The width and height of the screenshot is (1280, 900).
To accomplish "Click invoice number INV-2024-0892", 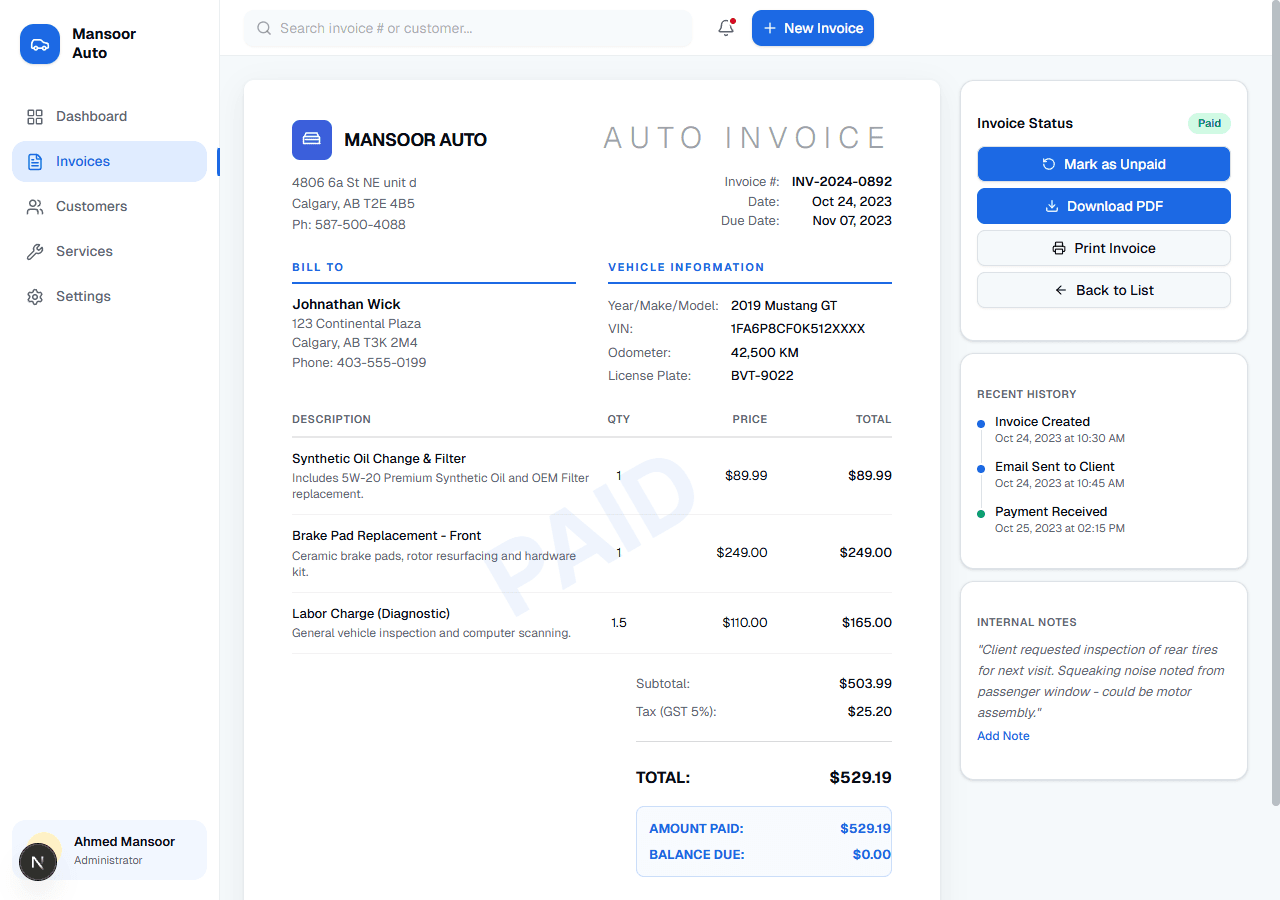I will [x=841, y=181].
